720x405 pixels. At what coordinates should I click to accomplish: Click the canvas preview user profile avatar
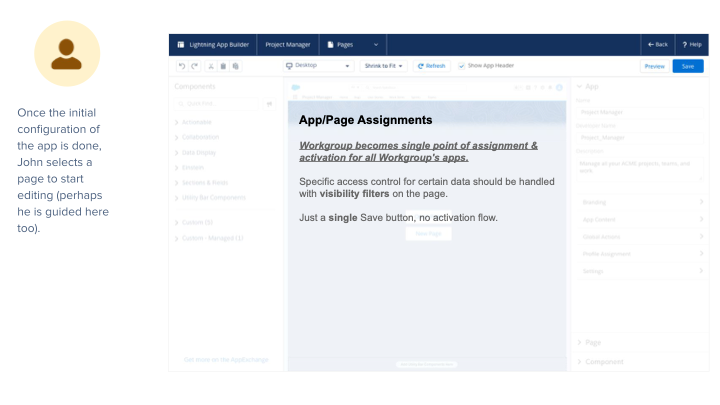coord(559,87)
